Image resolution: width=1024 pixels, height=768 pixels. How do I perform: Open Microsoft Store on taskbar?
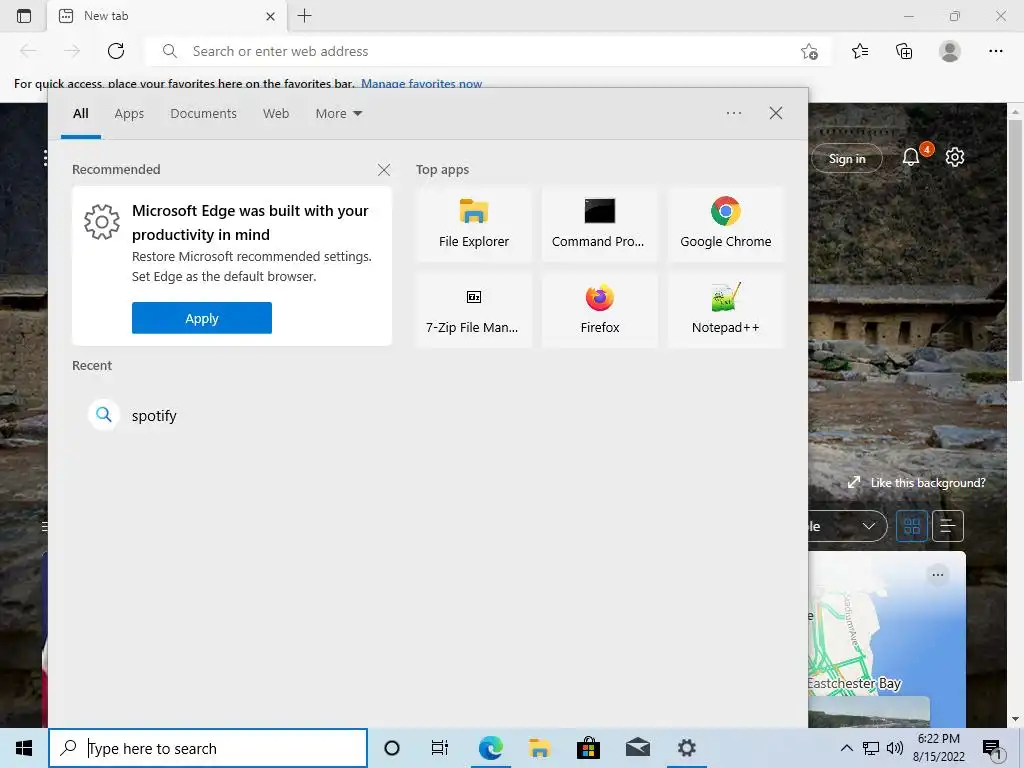(588, 748)
